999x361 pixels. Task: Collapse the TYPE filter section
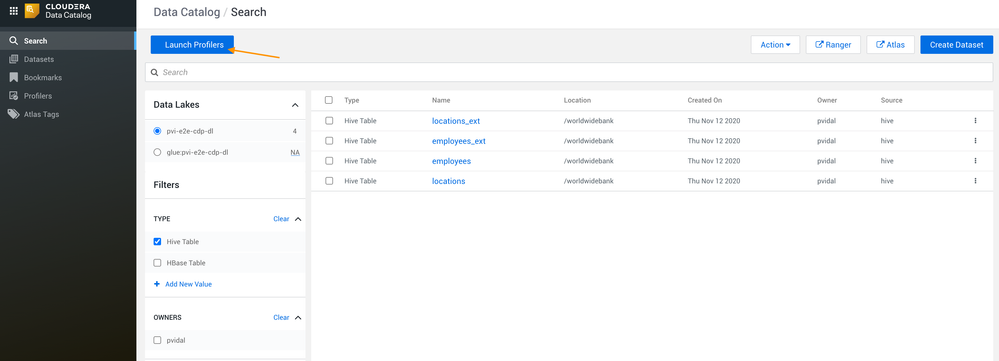point(298,219)
